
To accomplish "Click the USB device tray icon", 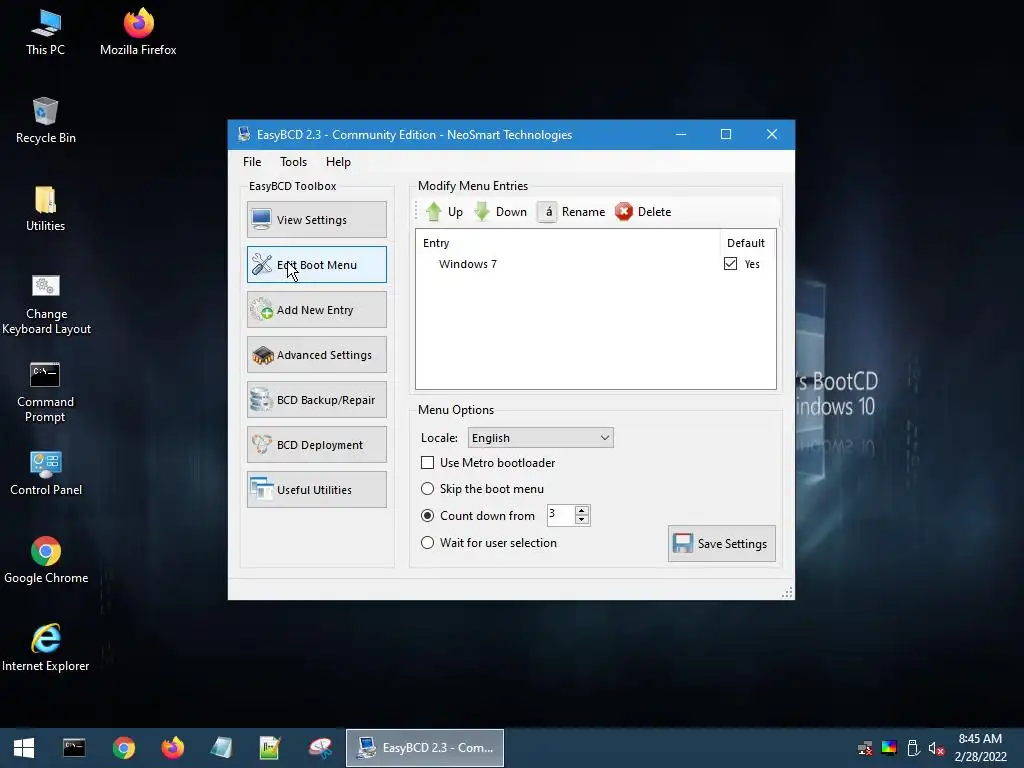I will tap(913, 748).
